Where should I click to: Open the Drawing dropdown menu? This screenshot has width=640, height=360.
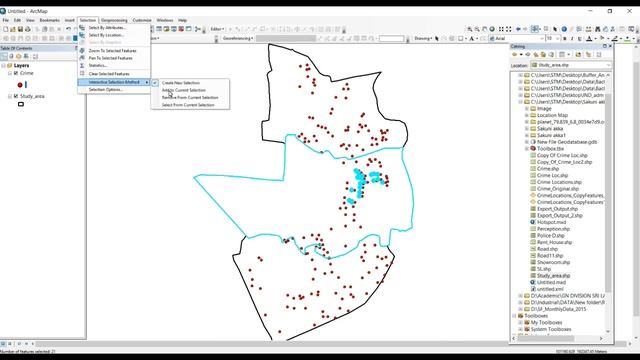[x=423, y=38]
